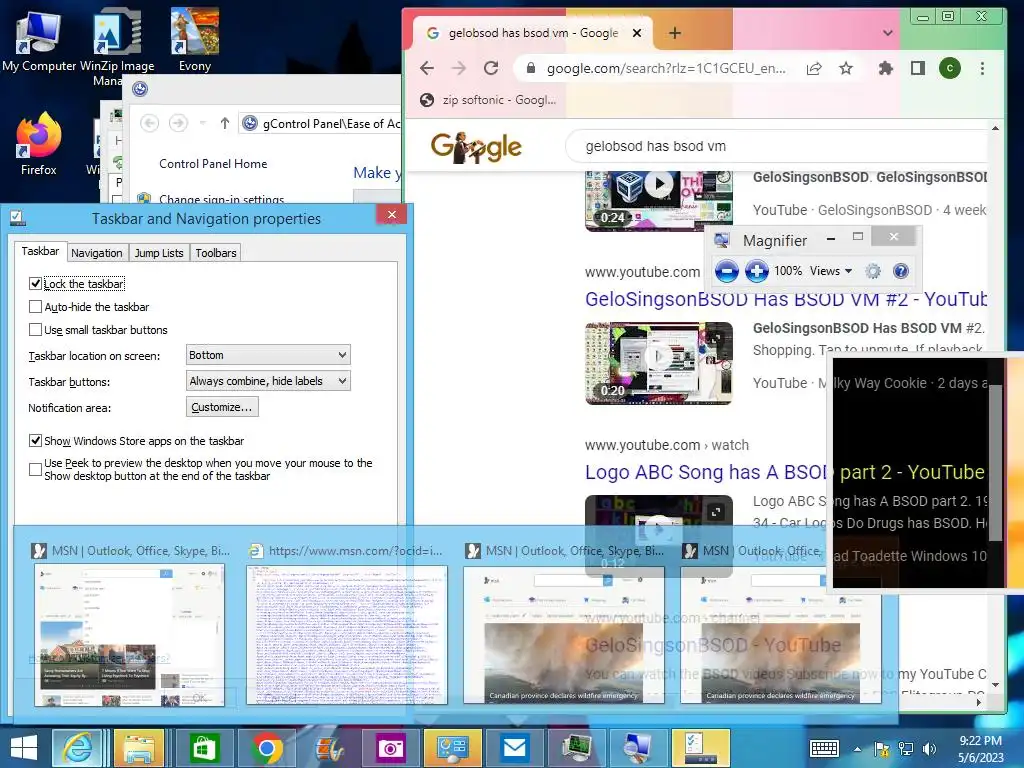Select first MSN Outlook window preview thumbnail
This screenshot has height=768, width=1024.
pyautogui.click(x=129, y=634)
